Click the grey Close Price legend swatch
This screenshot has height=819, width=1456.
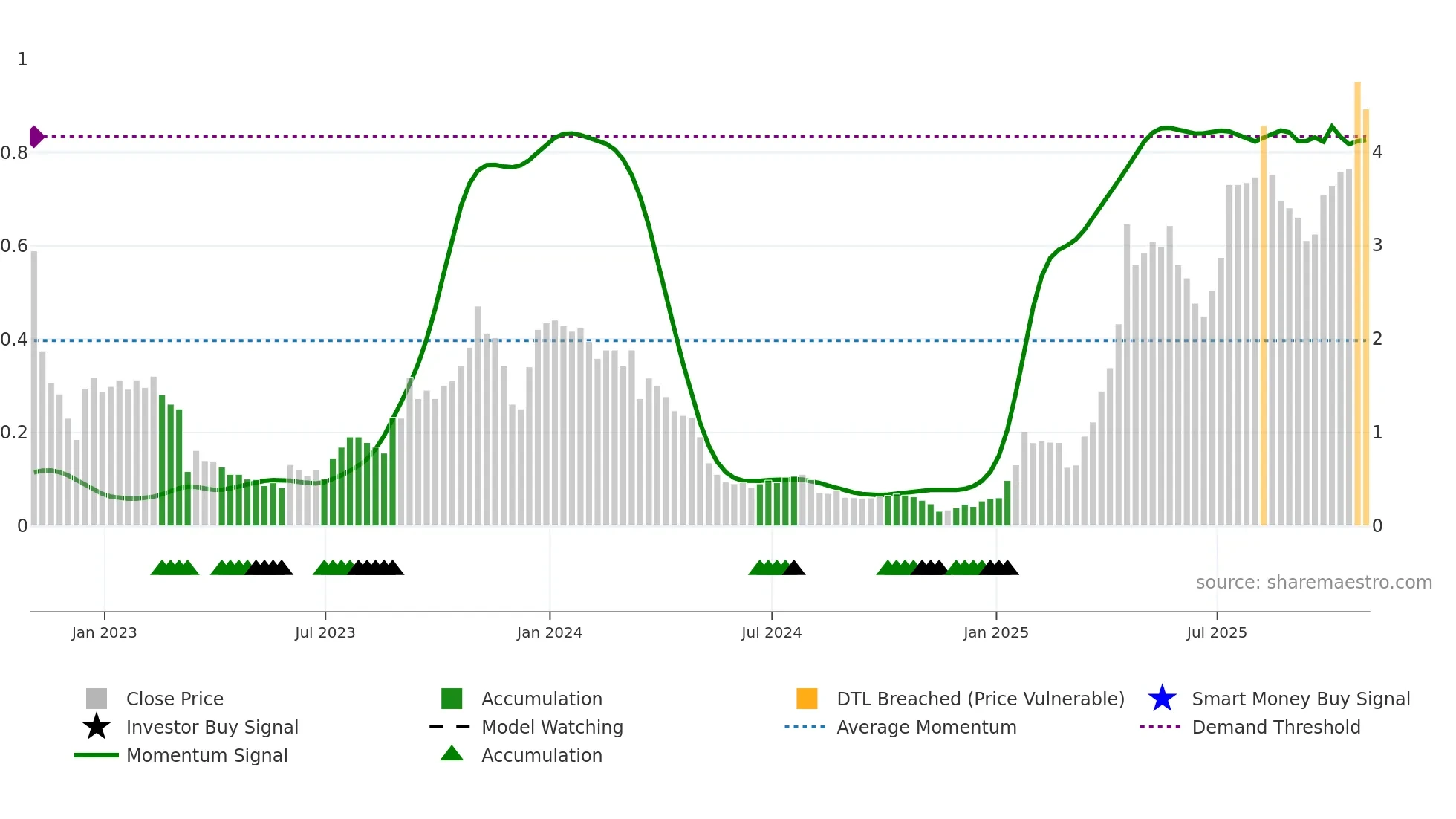(97, 699)
